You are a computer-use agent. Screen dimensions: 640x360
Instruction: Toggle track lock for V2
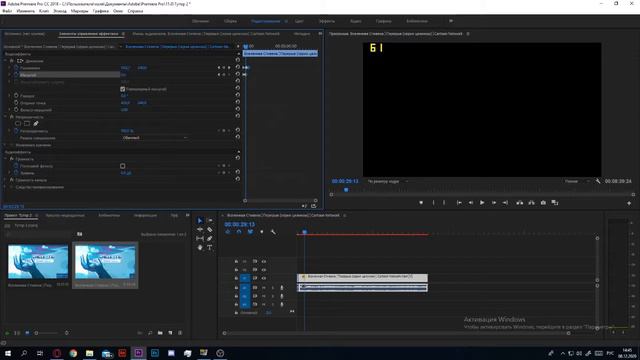click(x=236, y=269)
